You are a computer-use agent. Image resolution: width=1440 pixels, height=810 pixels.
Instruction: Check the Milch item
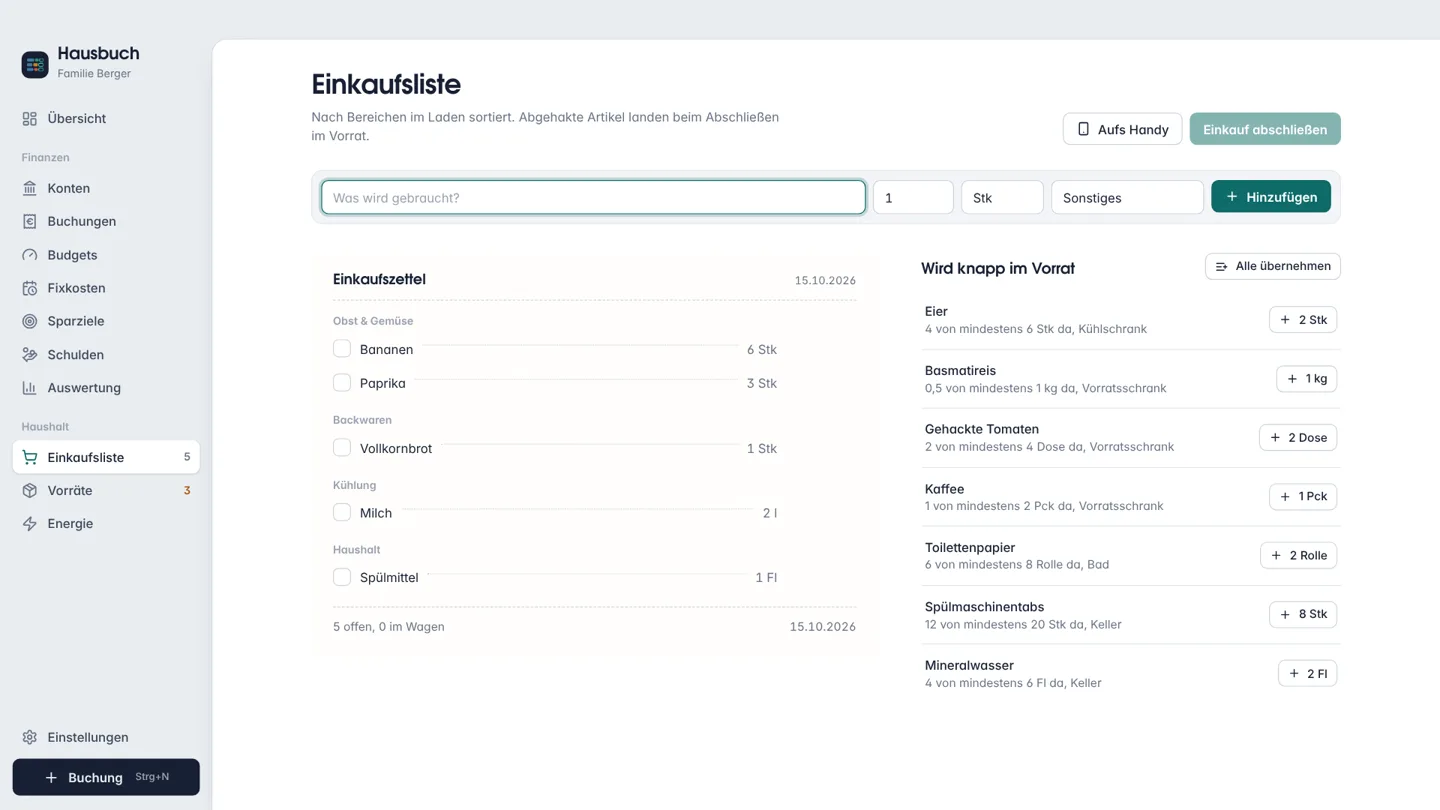(342, 513)
